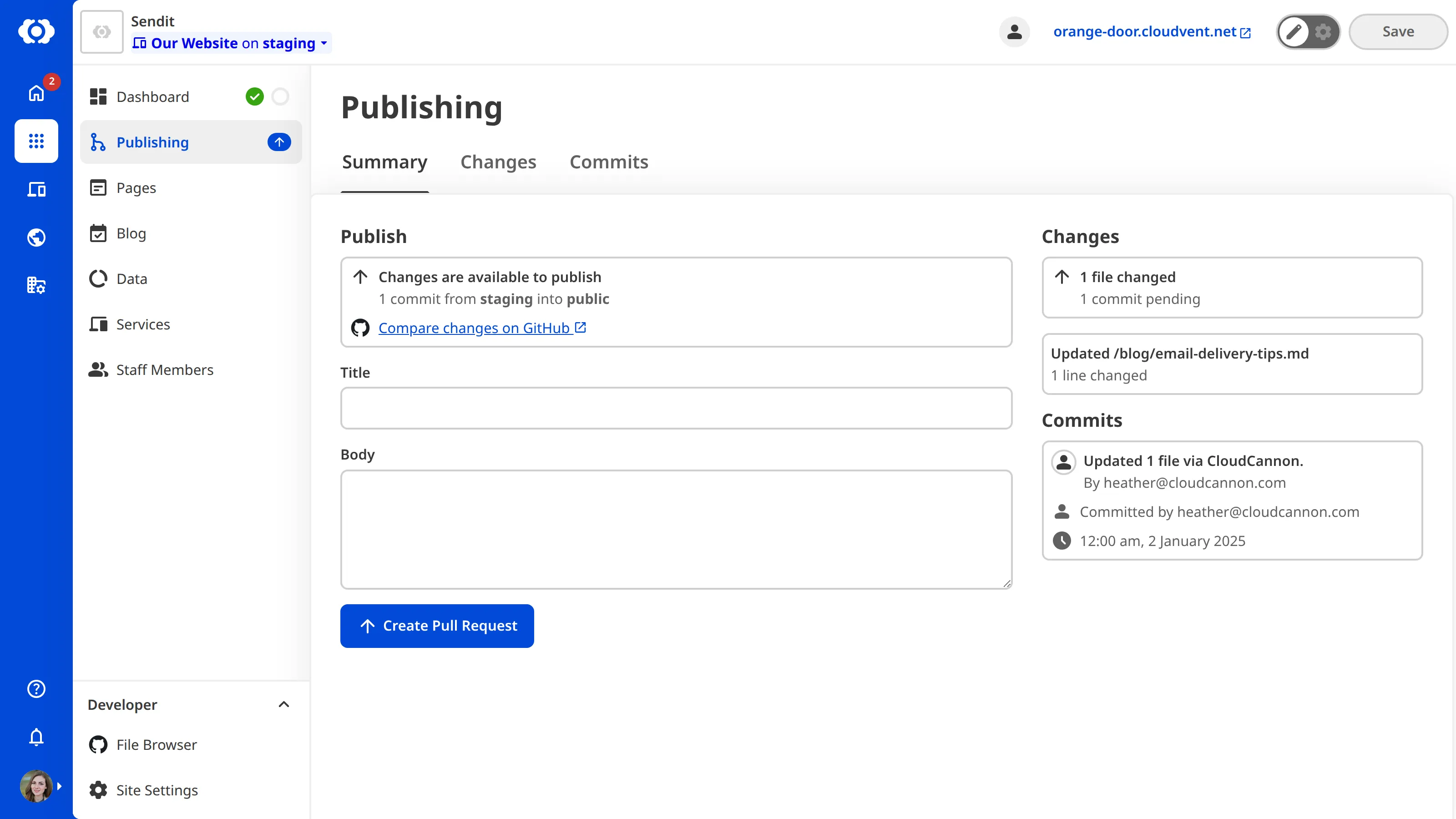The image size is (1456, 819).
Task: Click the 'Committed by' person icon
Action: pos(1062,511)
